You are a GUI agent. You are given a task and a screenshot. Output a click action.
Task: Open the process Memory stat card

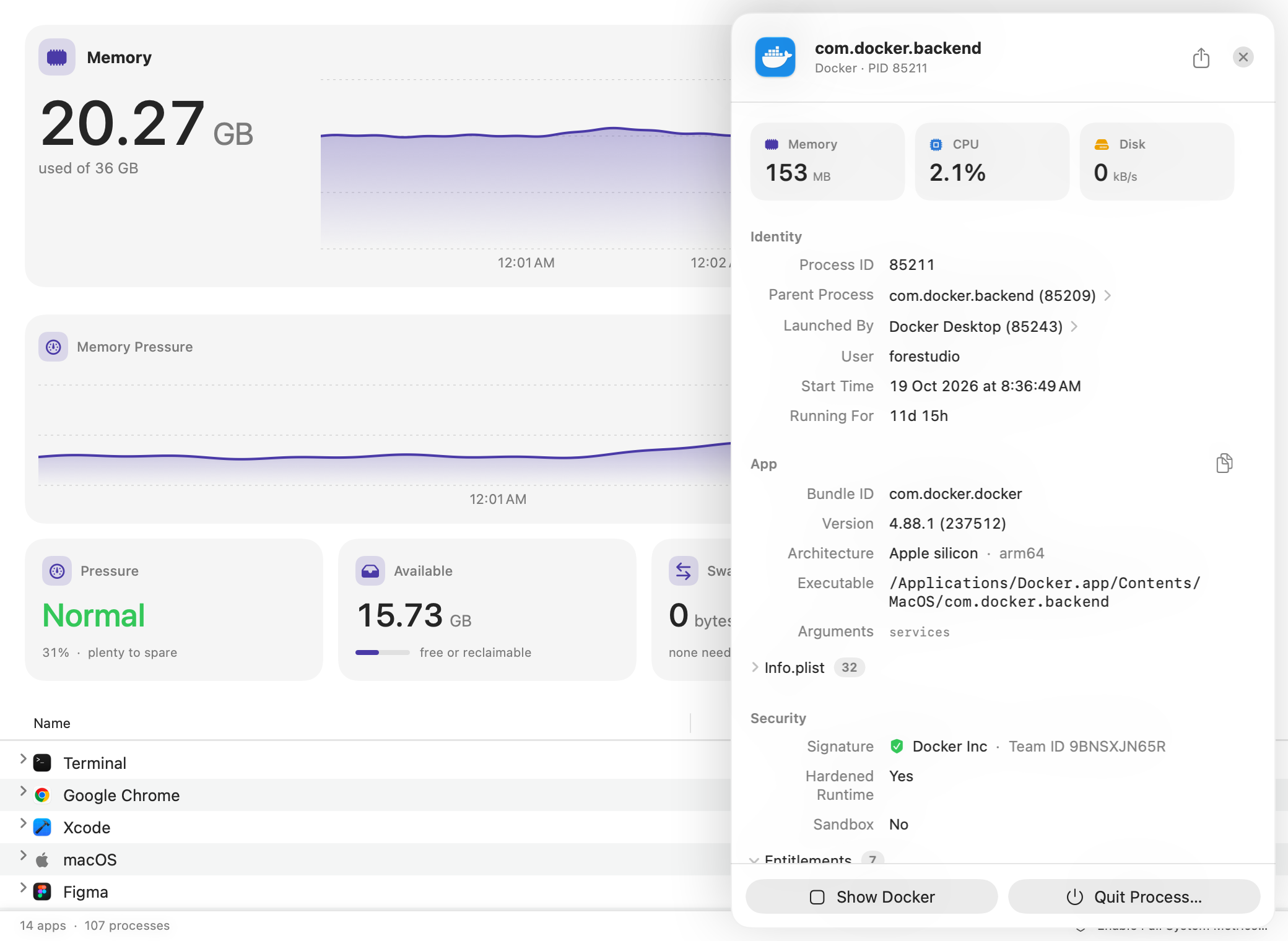[827, 161]
